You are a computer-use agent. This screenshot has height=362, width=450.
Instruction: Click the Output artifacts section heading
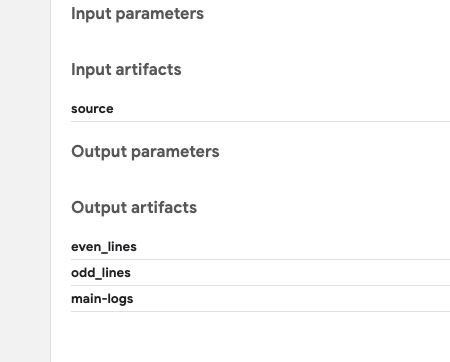(134, 208)
